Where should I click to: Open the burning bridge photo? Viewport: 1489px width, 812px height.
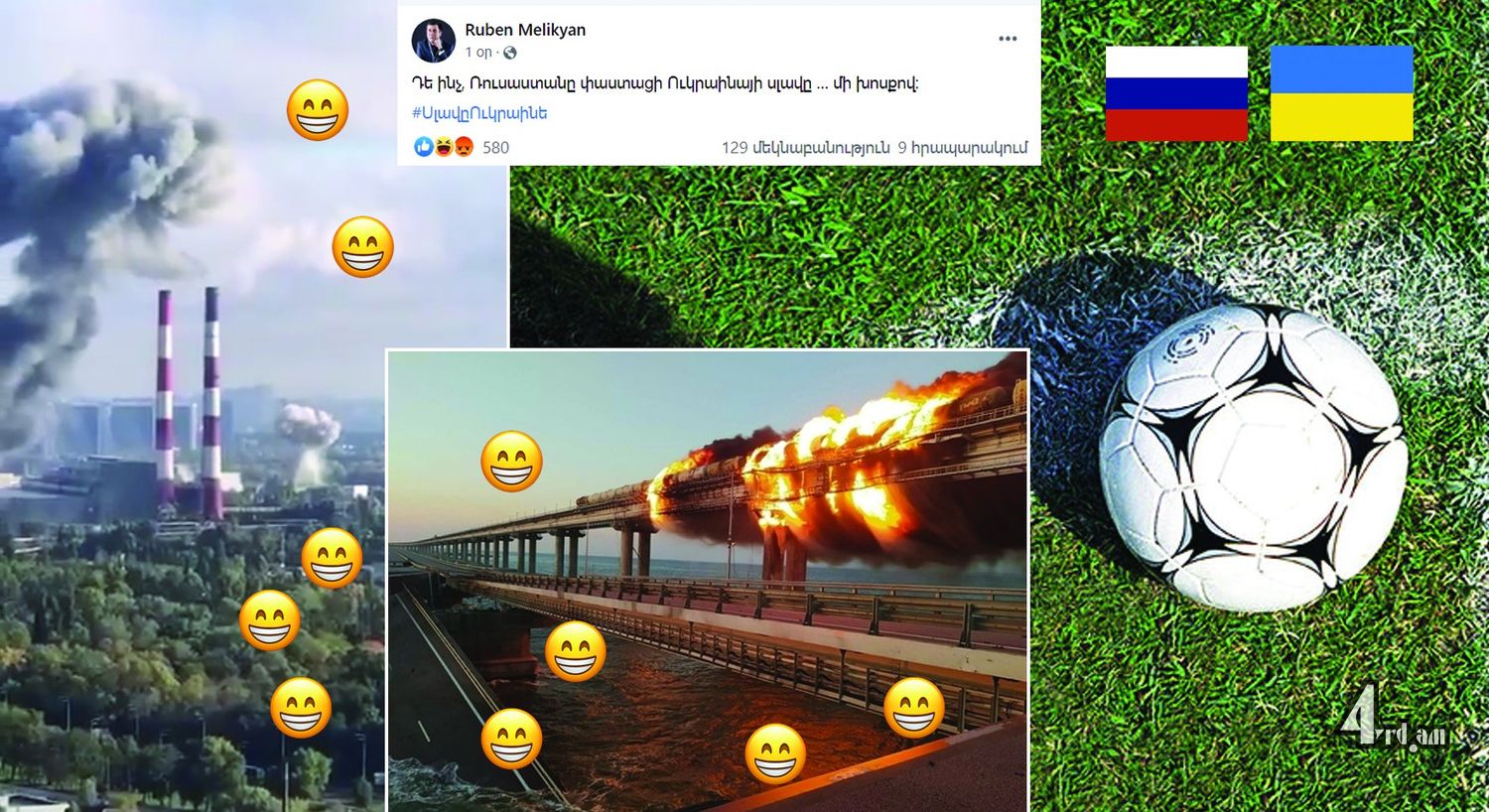(707, 581)
